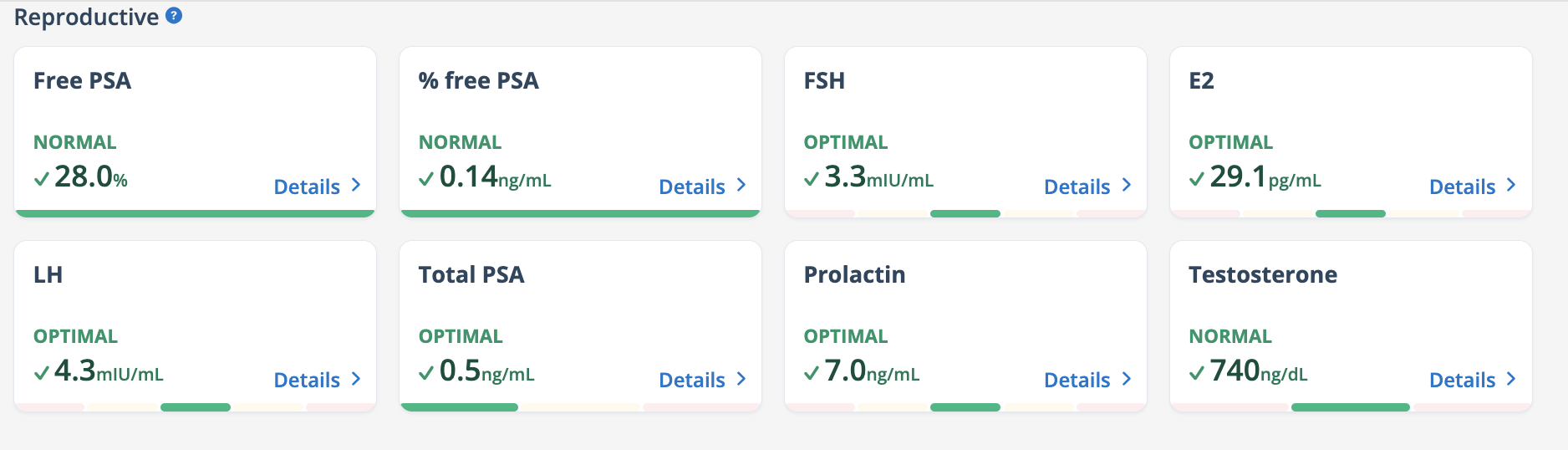
Task: Click the green range bar under FSH
Action: coord(965,213)
